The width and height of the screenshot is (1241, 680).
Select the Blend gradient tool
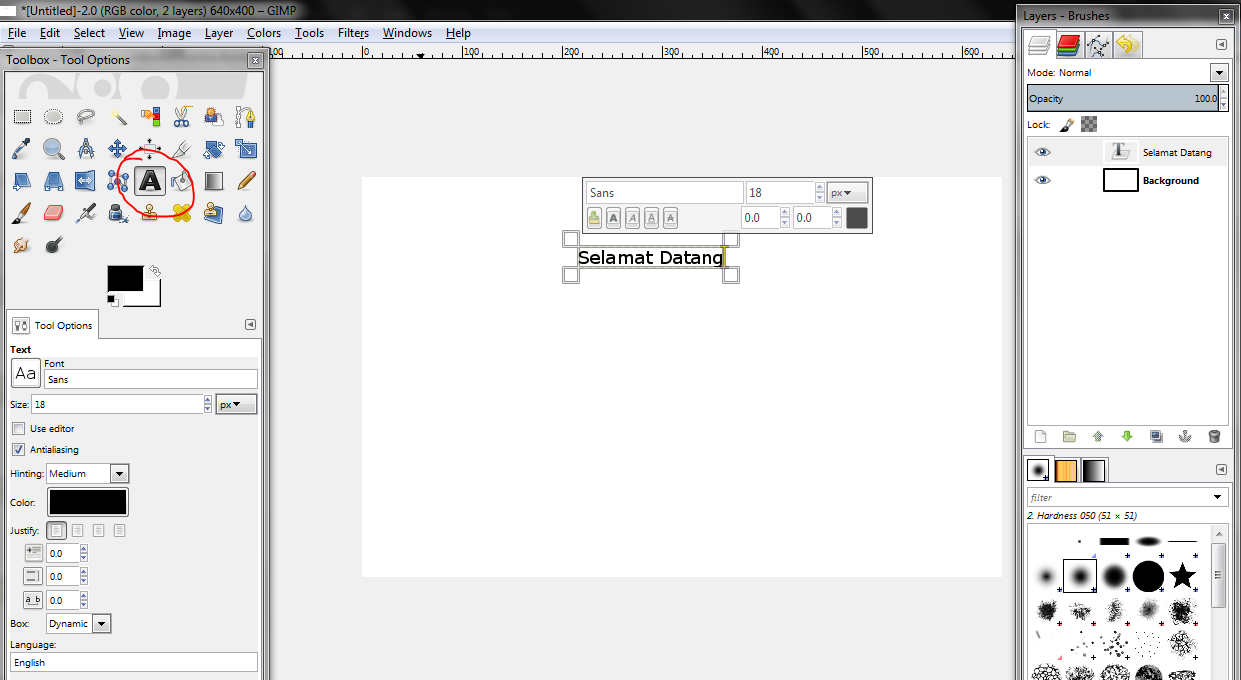pos(213,180)
